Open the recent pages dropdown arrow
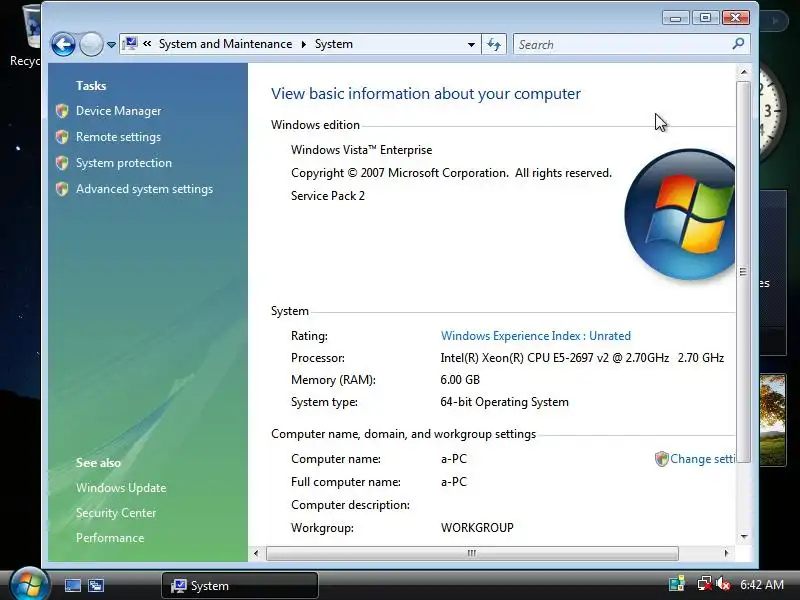This screenshot has height=600, width=800. point(111,45)
